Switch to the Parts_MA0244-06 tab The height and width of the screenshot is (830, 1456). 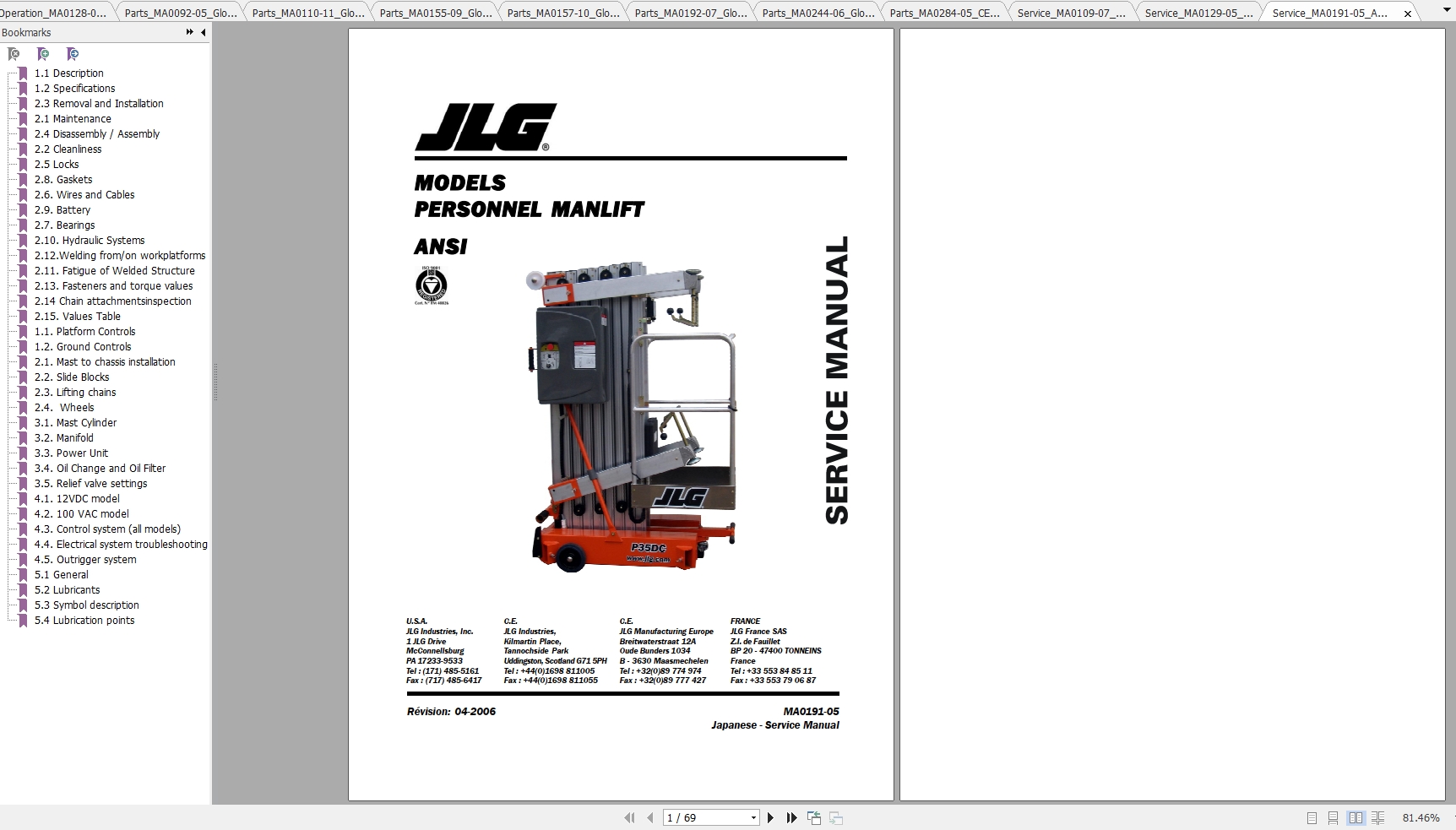click(x=818, y=13)
